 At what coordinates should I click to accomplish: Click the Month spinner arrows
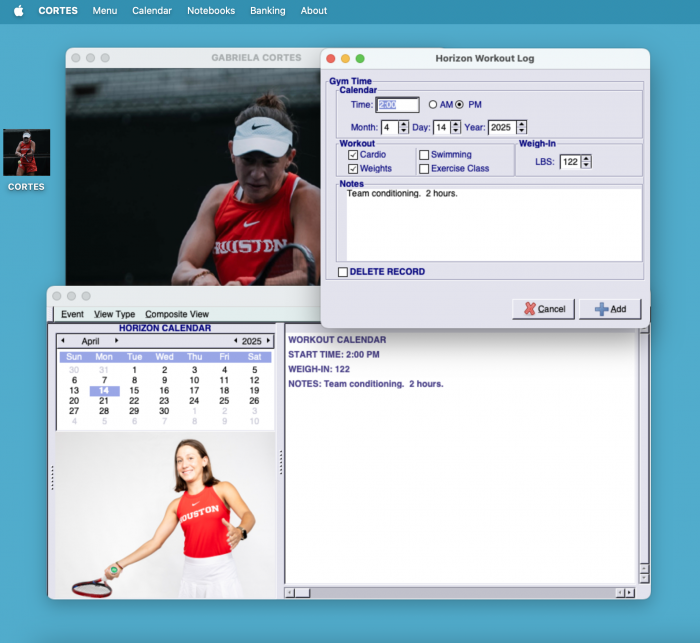tap(403, 127)
